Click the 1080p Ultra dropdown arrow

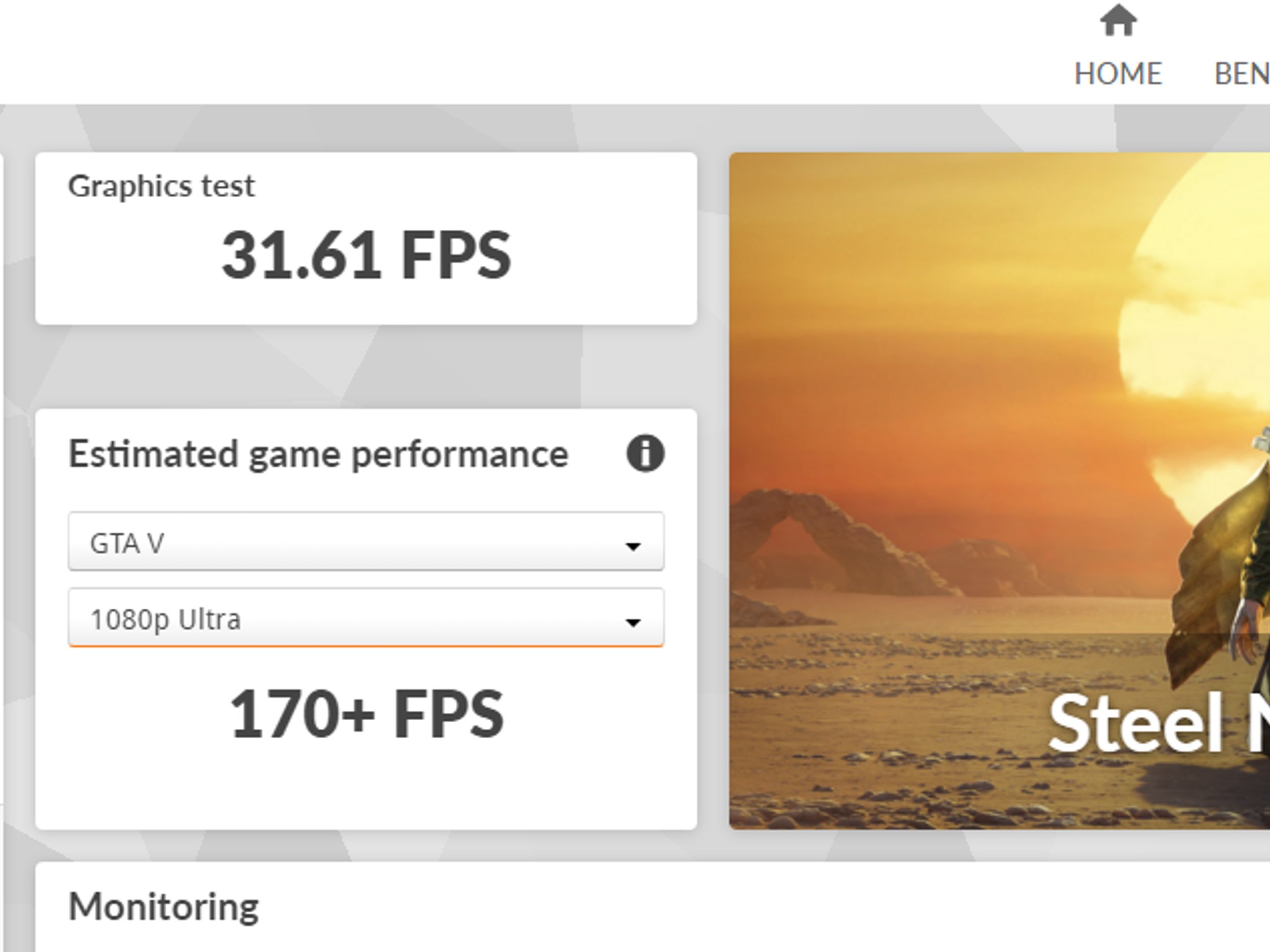click(633, 622)
